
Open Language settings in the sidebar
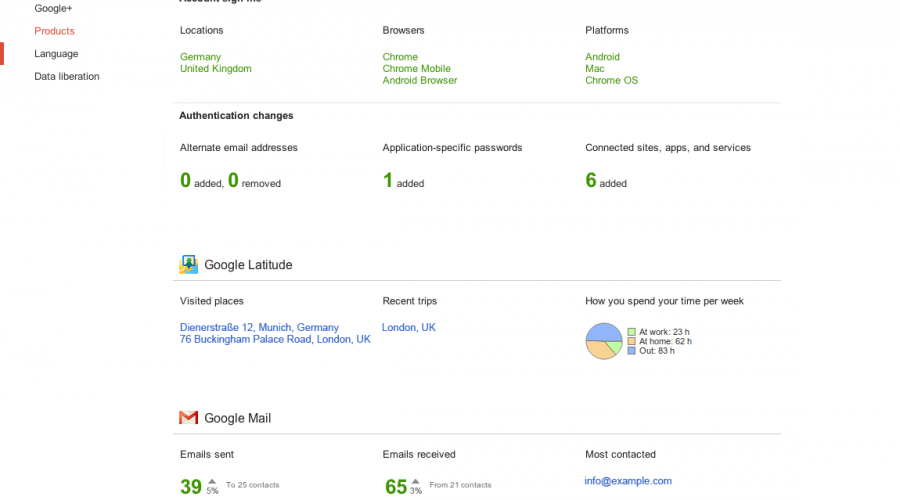pos(56,53)
